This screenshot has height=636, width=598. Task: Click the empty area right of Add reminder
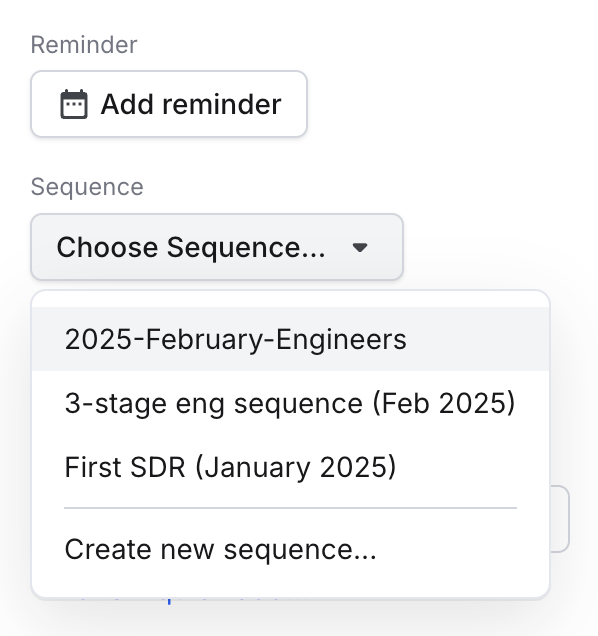(446, 104)
